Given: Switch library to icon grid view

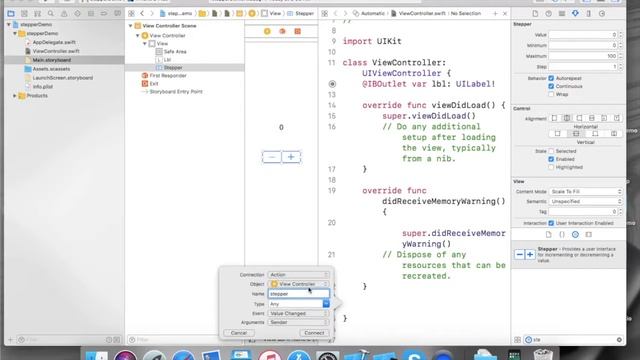Looking at the screenshot, I should (517, 340).
